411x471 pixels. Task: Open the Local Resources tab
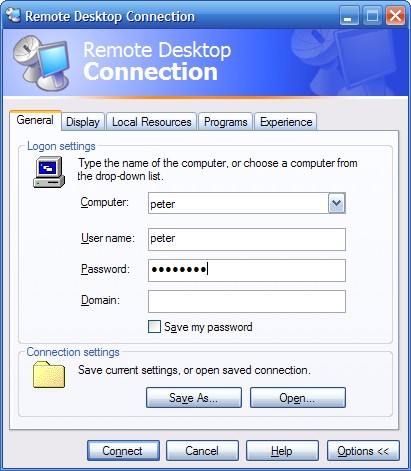tap(152, 122)
